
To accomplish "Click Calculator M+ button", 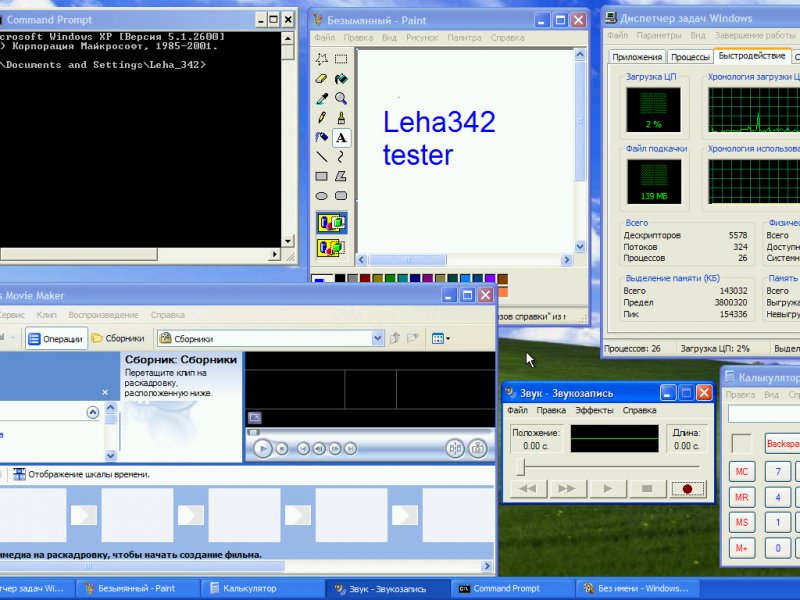I will (742, 548).
